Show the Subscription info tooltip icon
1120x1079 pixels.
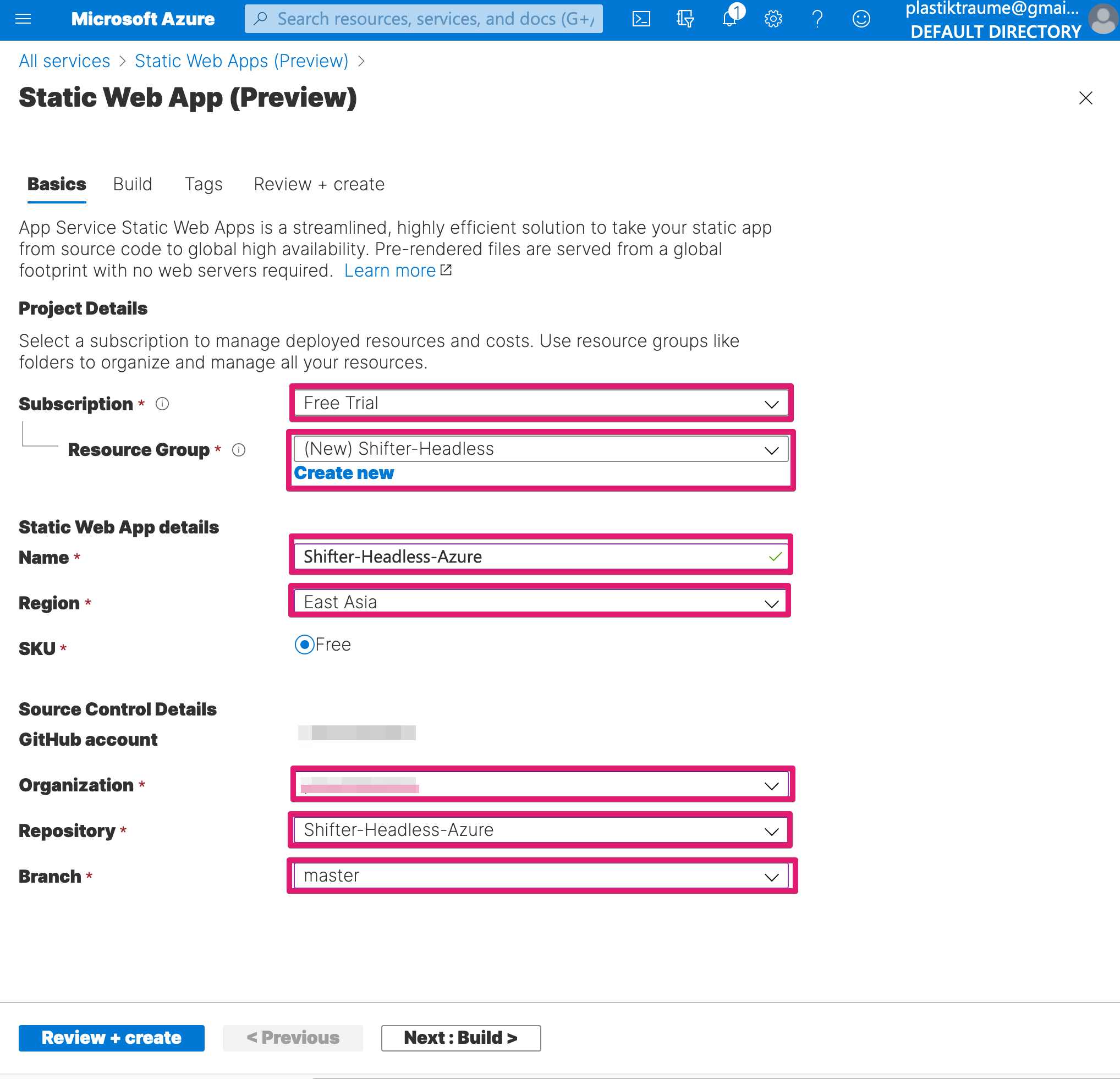pyautogui.click(x=162, y=404)
